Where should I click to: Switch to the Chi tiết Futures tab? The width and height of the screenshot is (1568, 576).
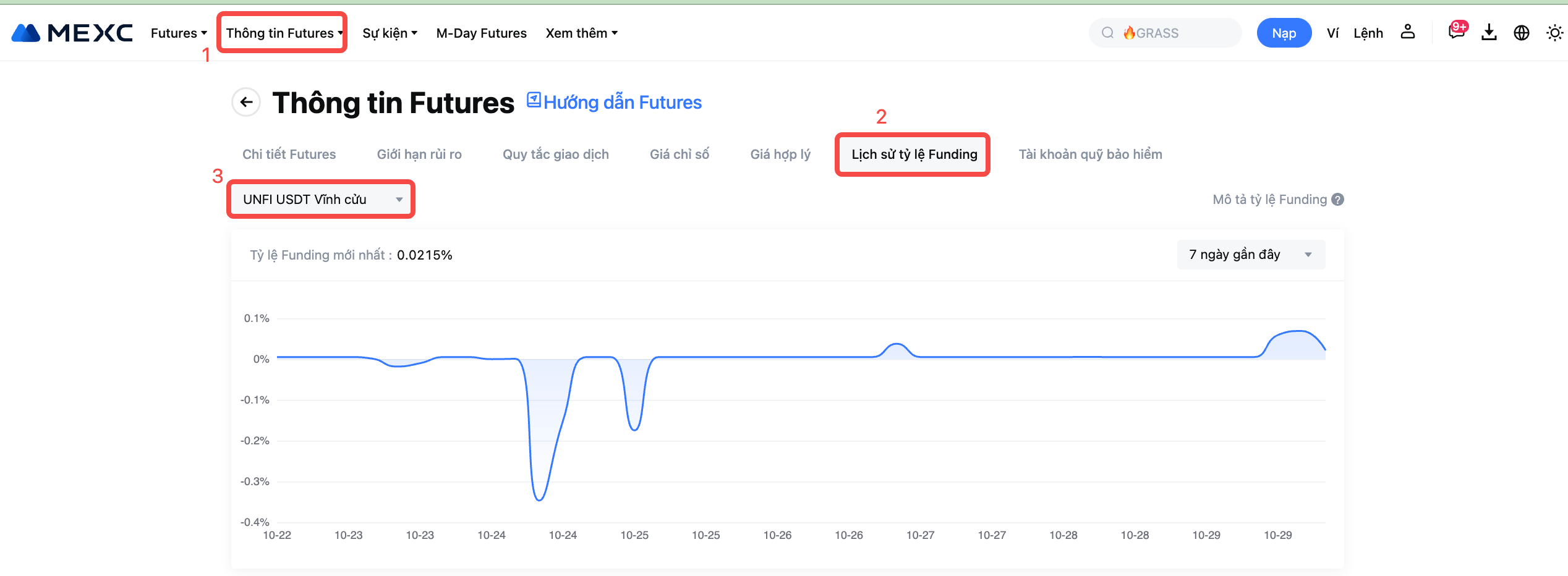[x=289, y=155]
